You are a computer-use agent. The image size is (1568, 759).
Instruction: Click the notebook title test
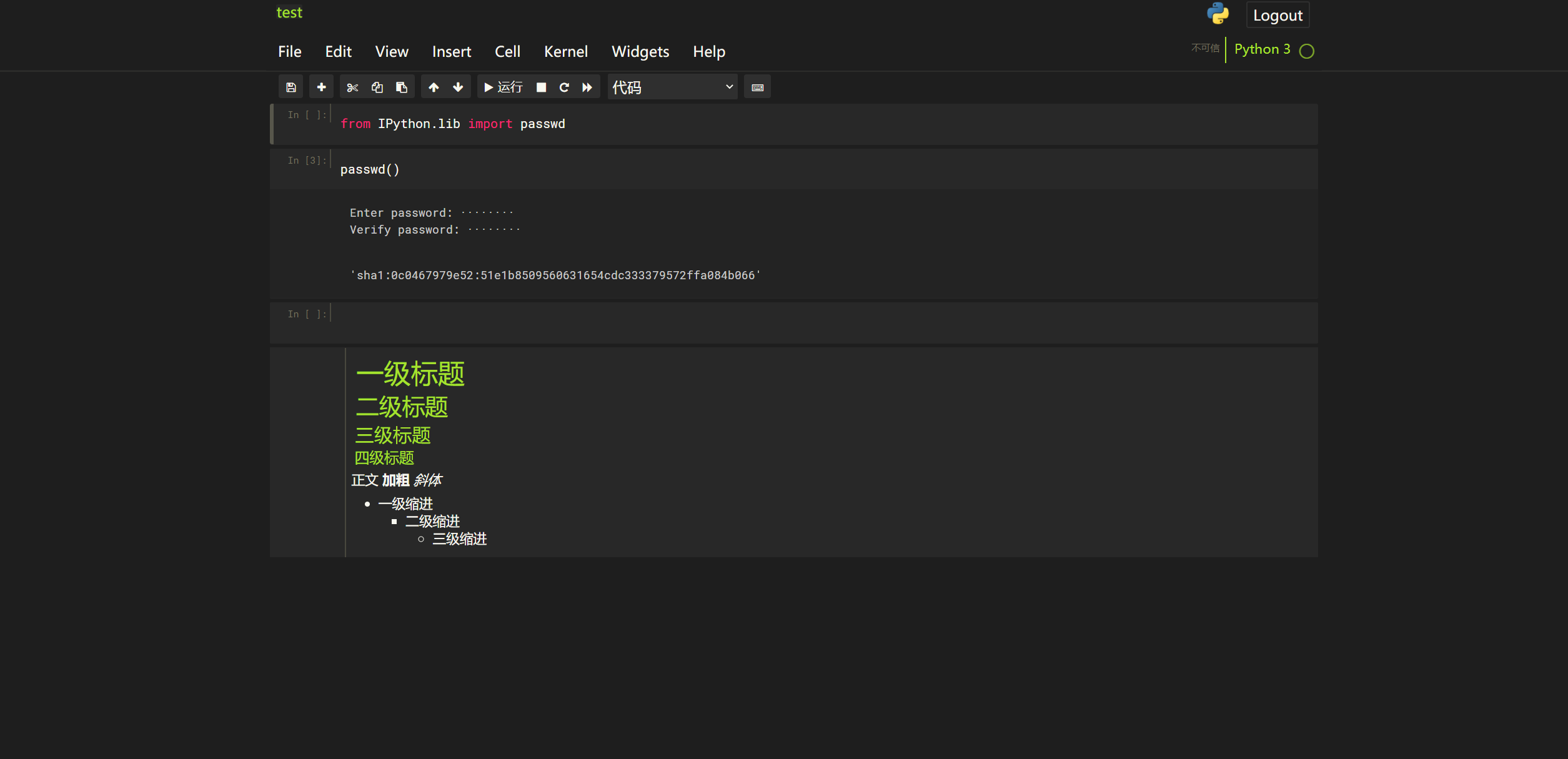289,12
